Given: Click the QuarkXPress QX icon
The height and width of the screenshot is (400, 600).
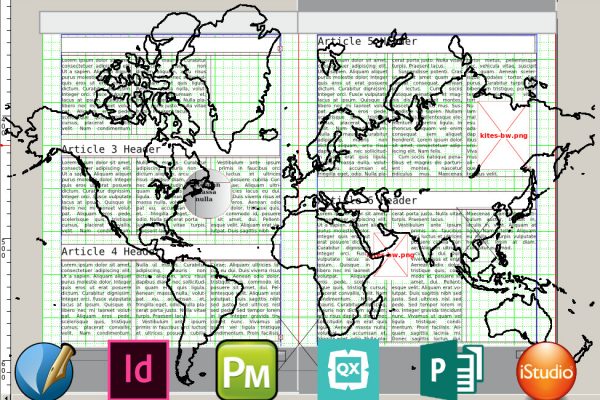Looking at the screenshot, I should coord(348,369).
